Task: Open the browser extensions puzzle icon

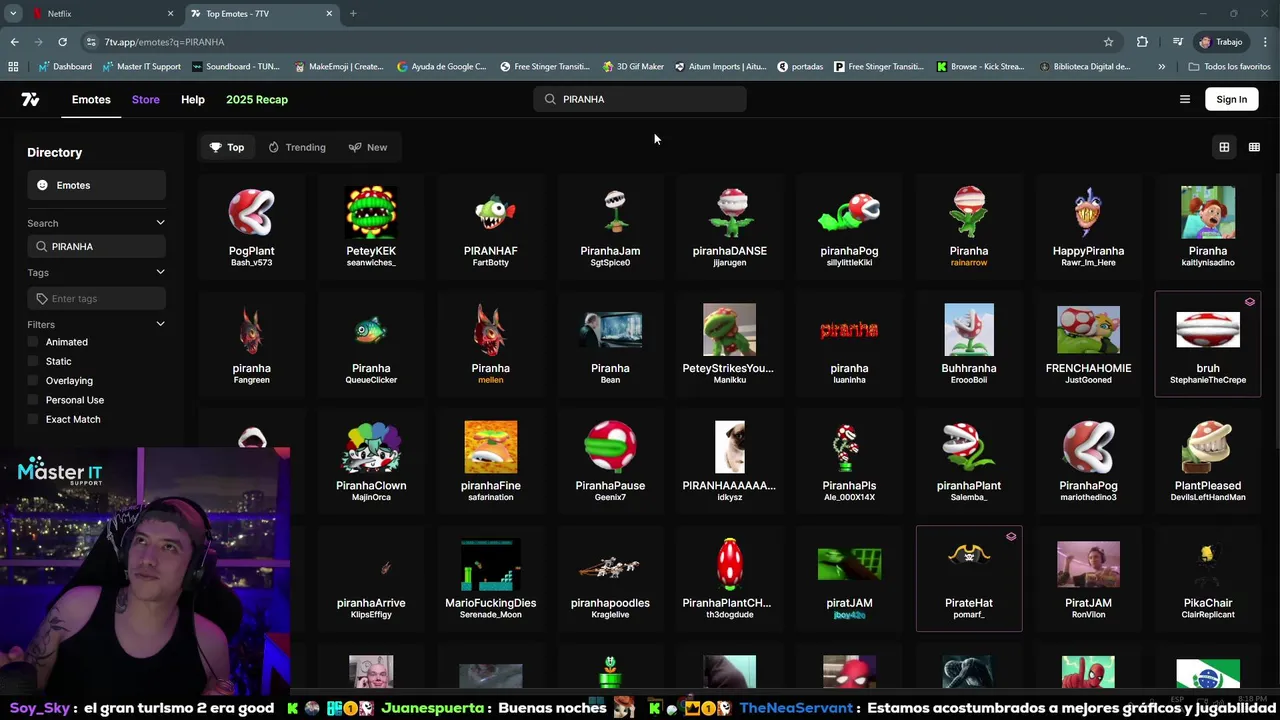Action: point(1142,42)
